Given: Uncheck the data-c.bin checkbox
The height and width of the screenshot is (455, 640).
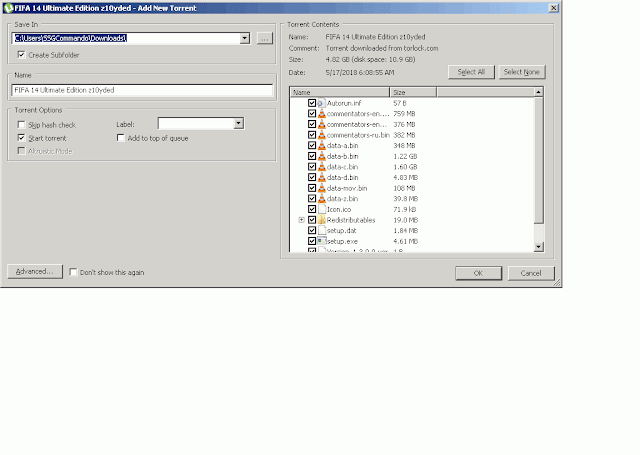Looking at the screenshot, I should [x=312, y=167].
